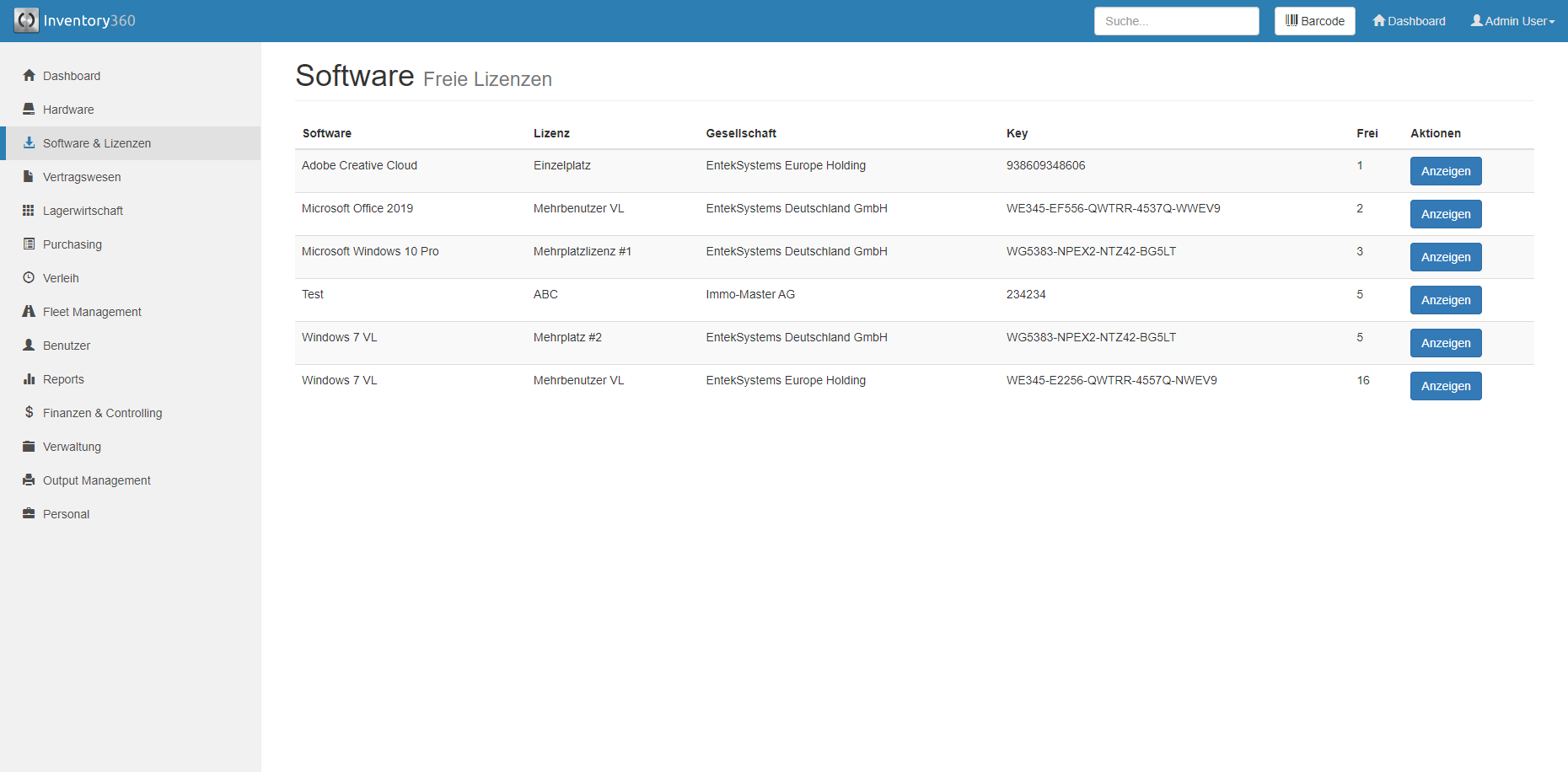
Task: Click the Barcode button in header
Action: pos(1314,21)
